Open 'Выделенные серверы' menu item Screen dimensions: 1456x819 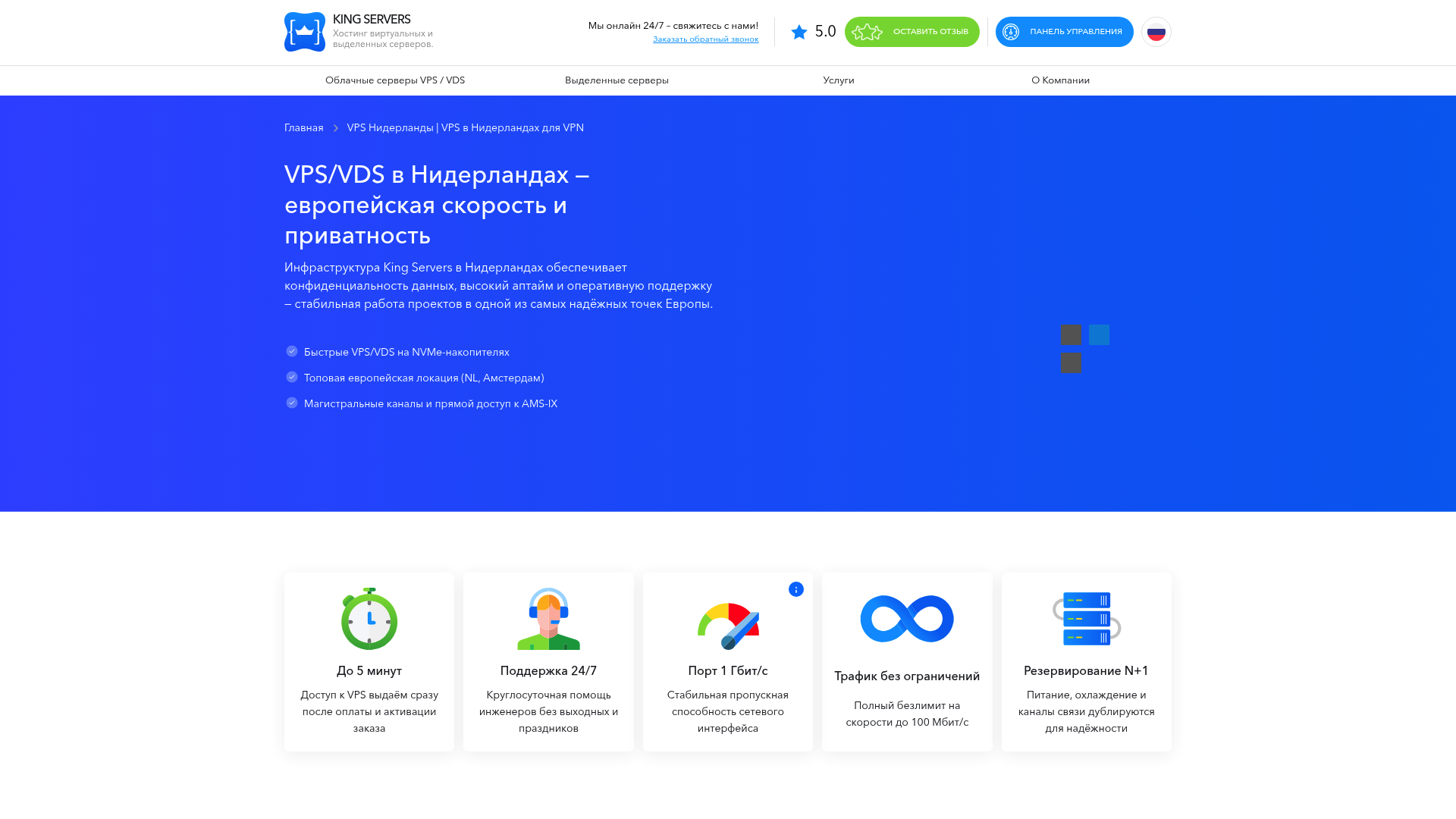pyautogui.click(x=617, y=80)
